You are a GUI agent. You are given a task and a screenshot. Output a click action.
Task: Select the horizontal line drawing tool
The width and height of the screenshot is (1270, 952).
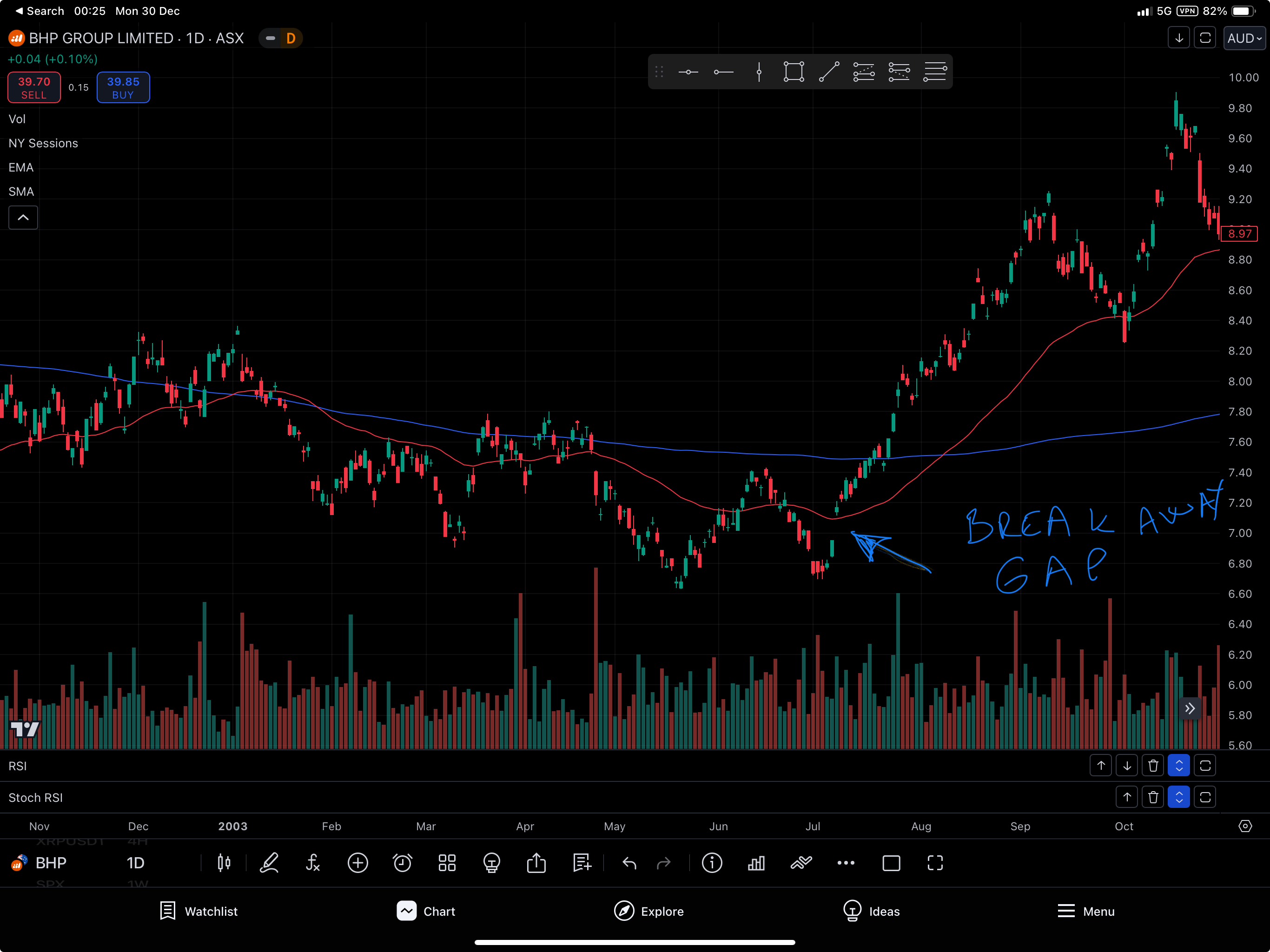click(688, 73)
